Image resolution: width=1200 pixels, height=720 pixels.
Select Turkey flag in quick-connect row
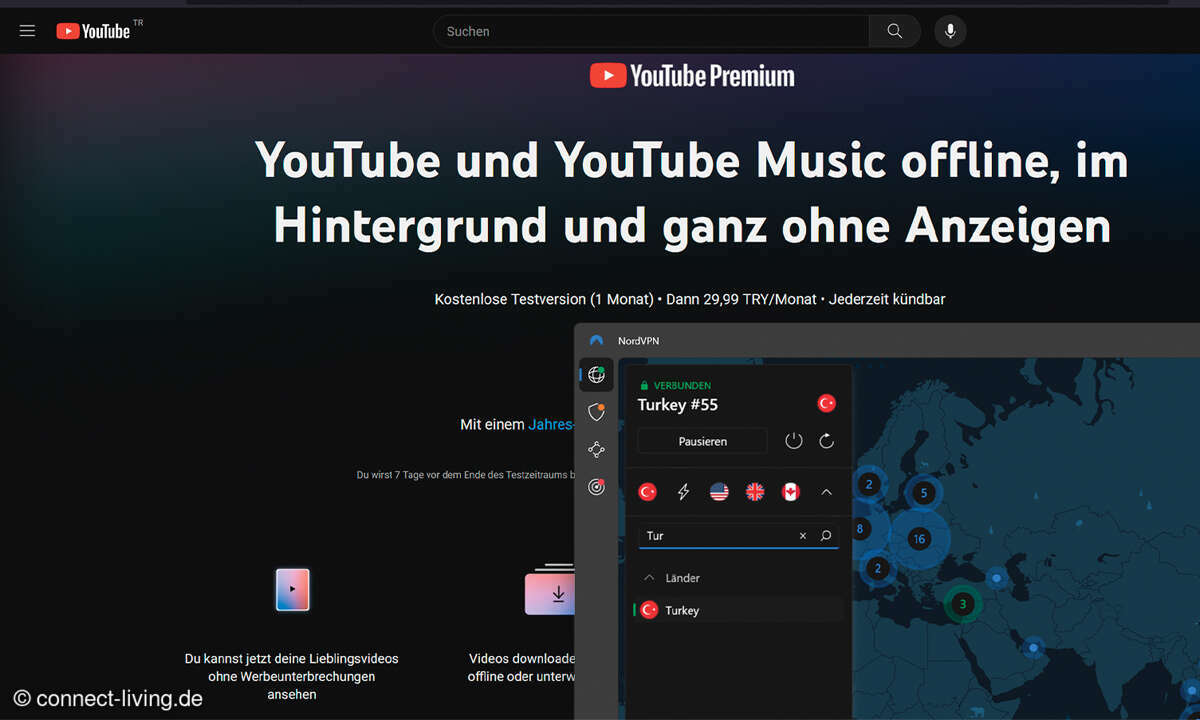pos(648,492)
